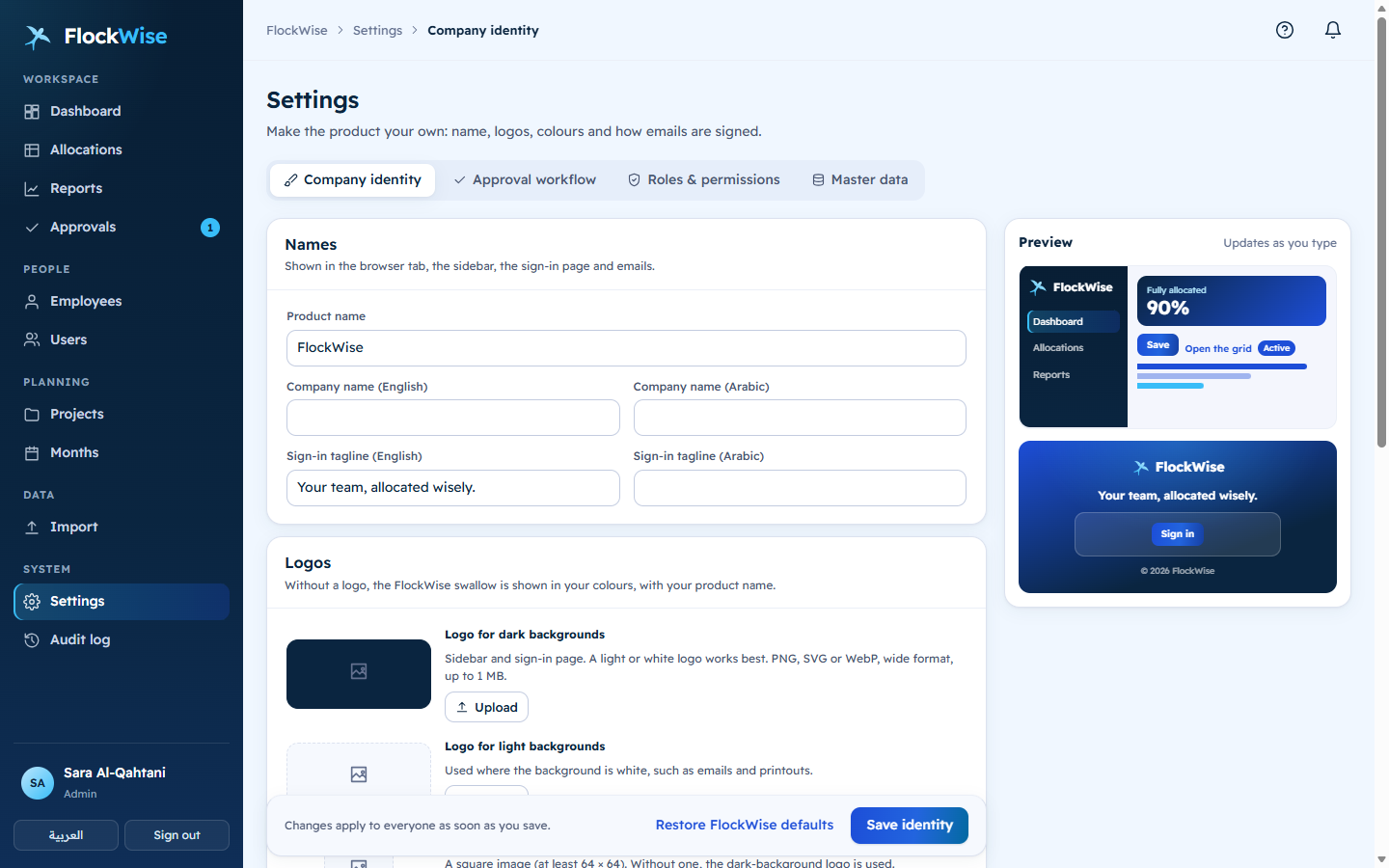Open the help circle icon

click(x=1285, y=30)
